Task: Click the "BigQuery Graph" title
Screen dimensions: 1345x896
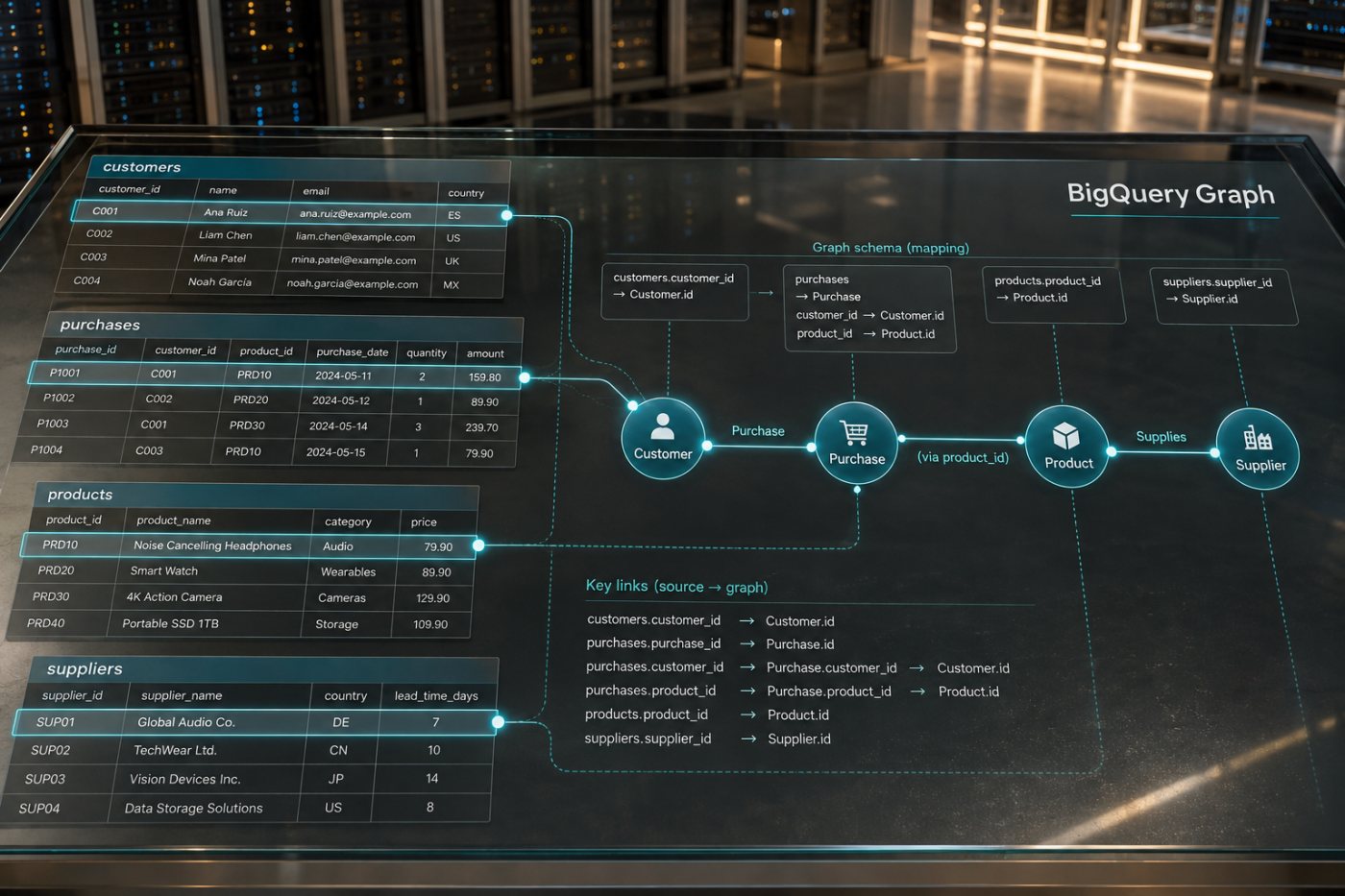Action: pos(1171,194)
